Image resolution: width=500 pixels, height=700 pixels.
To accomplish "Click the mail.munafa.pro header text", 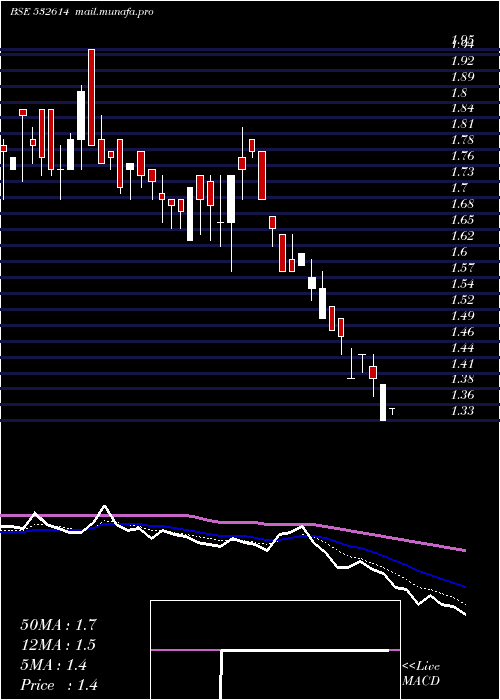I will pyautogui.click(x=113, y=12).
